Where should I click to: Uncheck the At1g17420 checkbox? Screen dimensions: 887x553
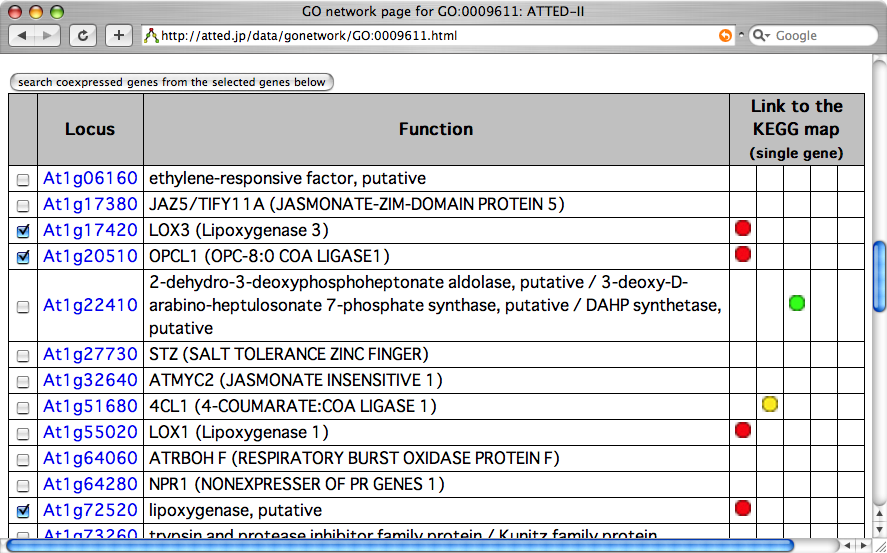[x=23, y=231]
